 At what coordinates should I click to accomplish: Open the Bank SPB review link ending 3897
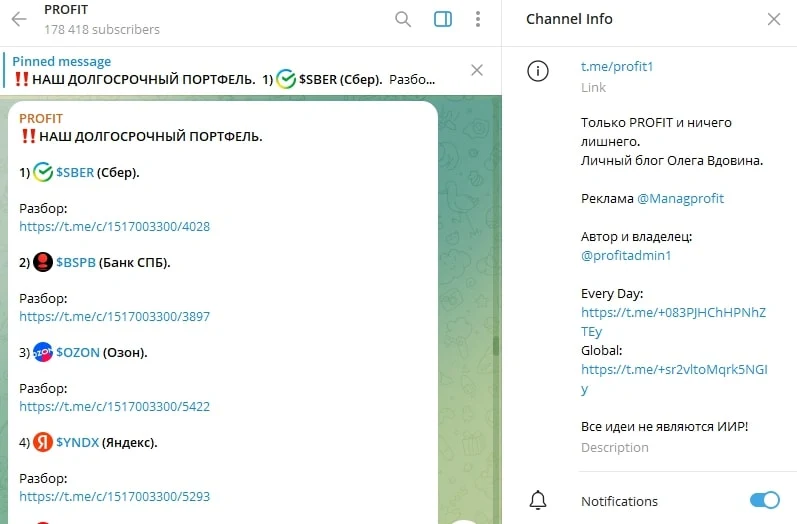(x=114, y=317)
